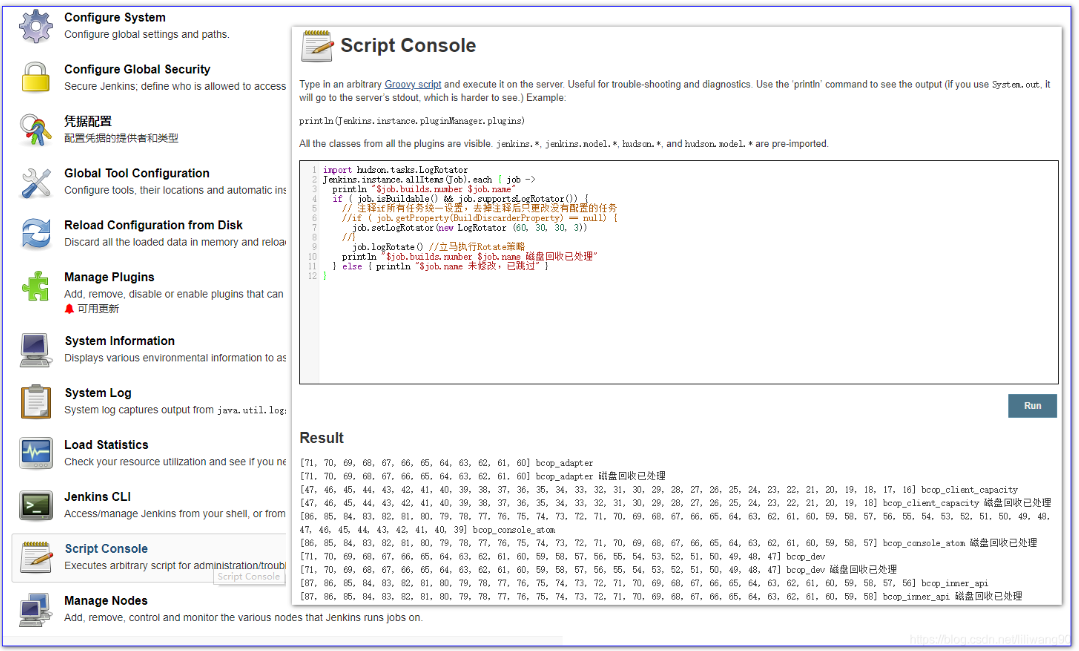
Task: Run the Groovy script
Action: click(x=1032, y=405)
